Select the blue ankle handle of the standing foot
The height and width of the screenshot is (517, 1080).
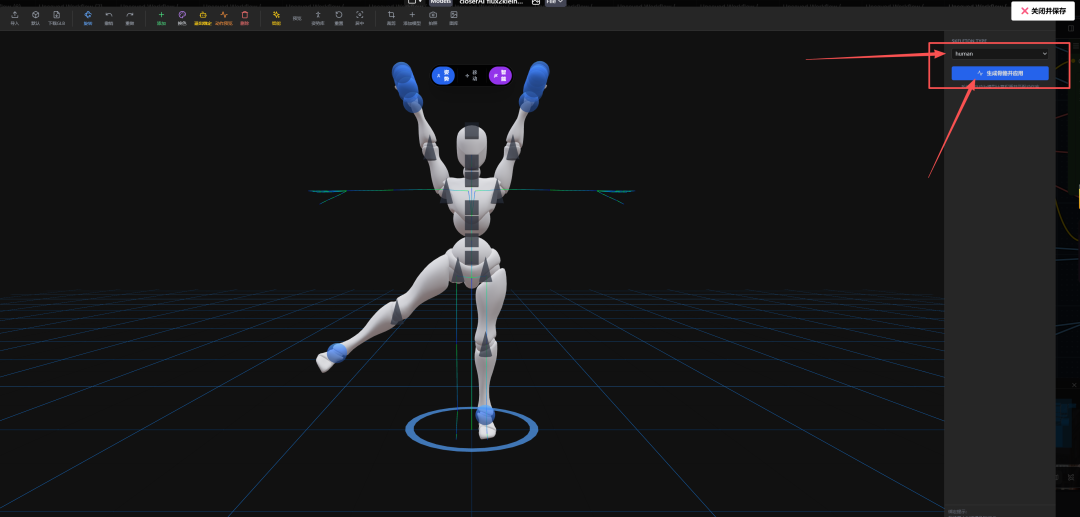coord(486,415)
